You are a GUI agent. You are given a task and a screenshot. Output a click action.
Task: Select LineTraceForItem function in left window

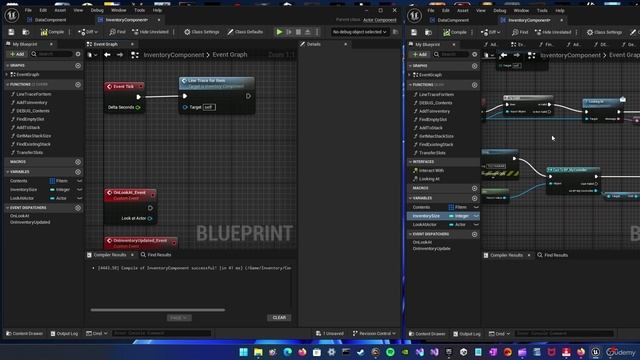(33, 94)
